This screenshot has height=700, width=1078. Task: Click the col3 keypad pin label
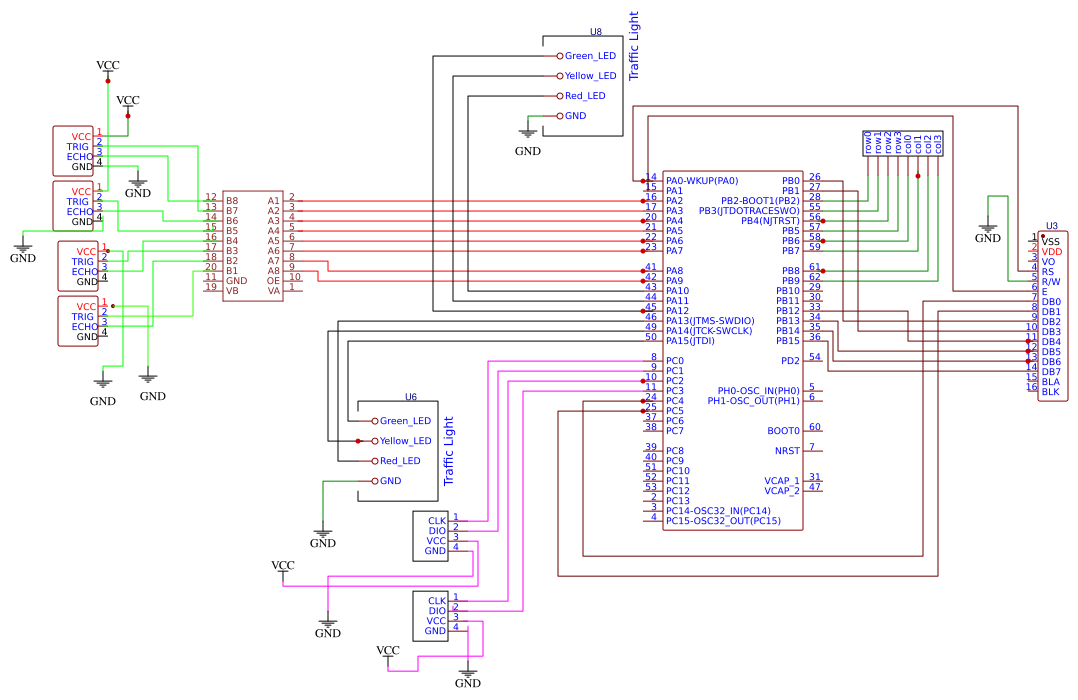pyautogui.click(x=938, y=144)
